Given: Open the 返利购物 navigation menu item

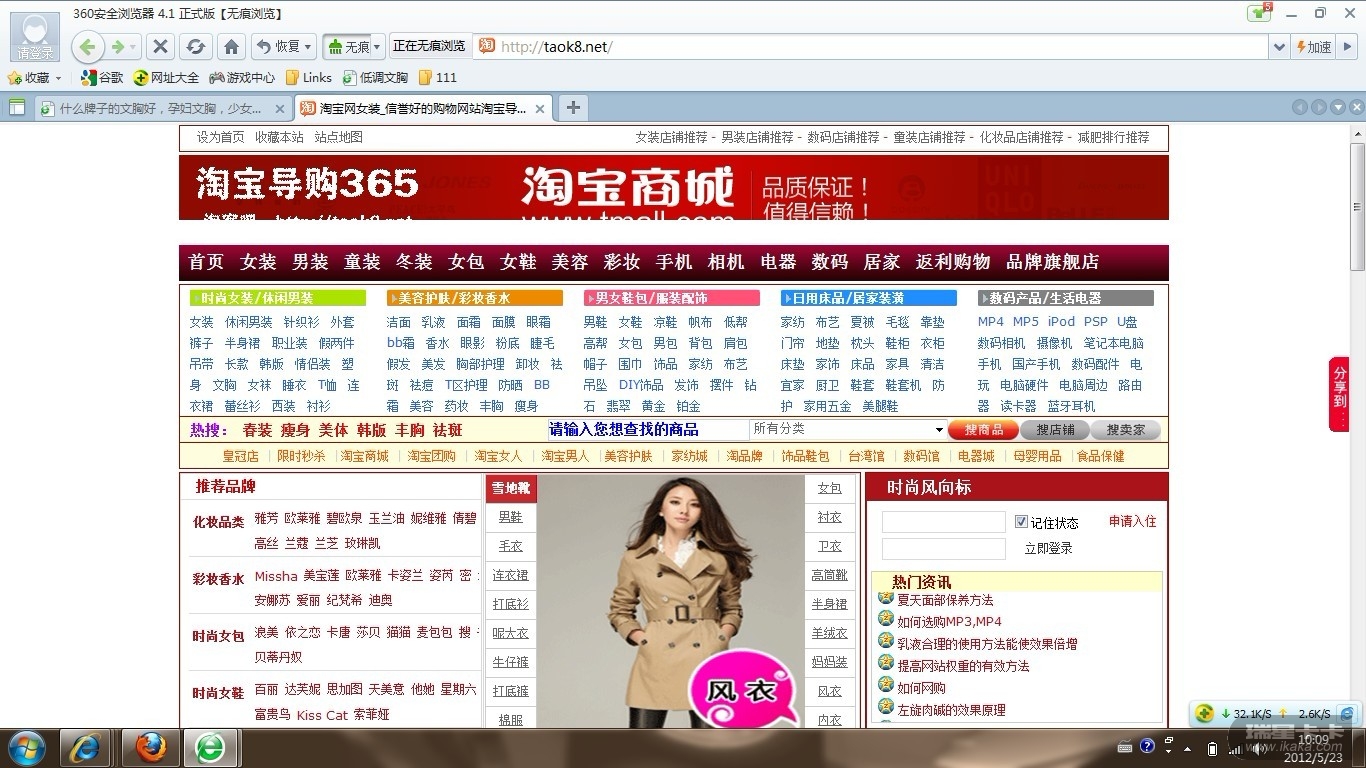Looking at the screenshot, I should click(x=953, y=262).
